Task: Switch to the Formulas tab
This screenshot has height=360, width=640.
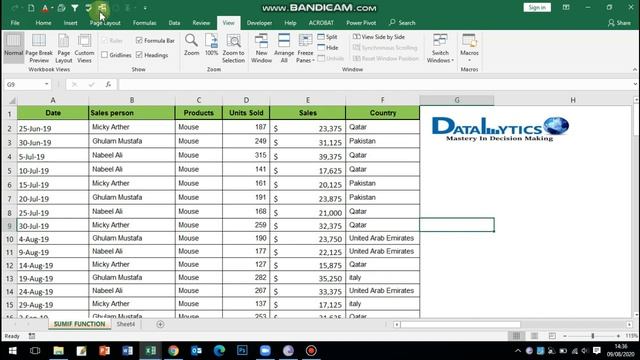Action: (x=144, y=23)
